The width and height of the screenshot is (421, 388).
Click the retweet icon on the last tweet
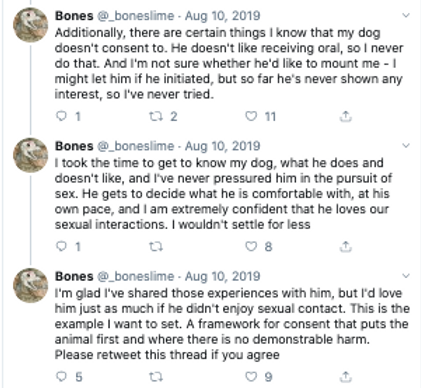(156, 377)
